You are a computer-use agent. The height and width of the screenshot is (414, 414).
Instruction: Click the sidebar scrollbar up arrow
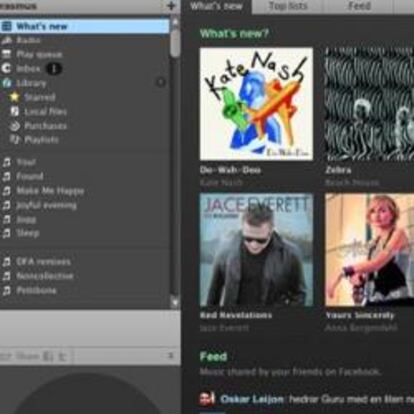pos(175,23)
